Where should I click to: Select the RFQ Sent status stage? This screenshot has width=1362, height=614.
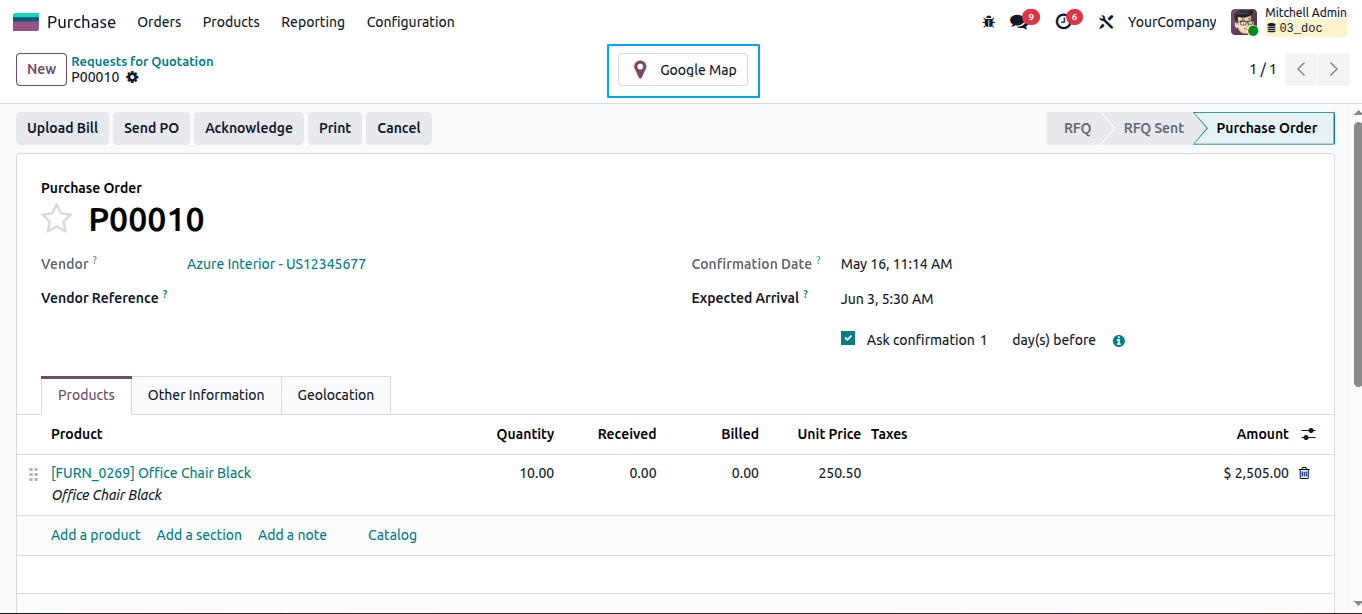coord(1153,128)
